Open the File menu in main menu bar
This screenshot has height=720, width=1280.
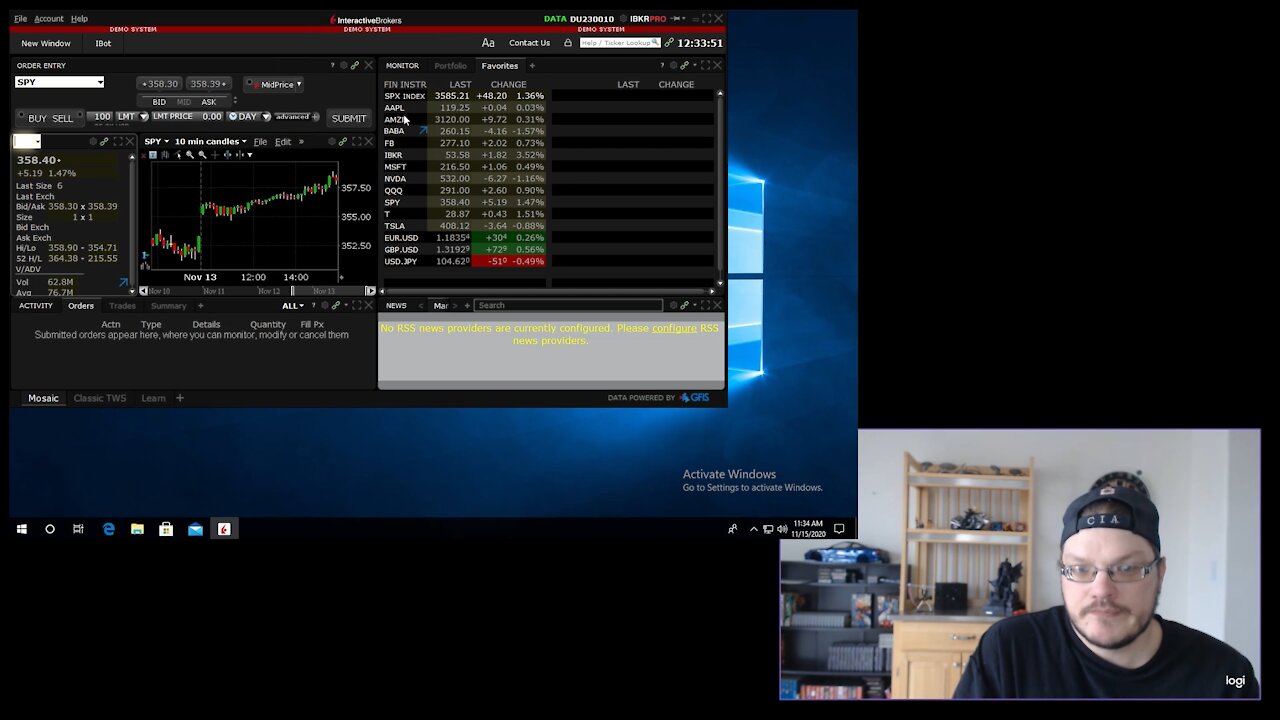tap(20, 19)
